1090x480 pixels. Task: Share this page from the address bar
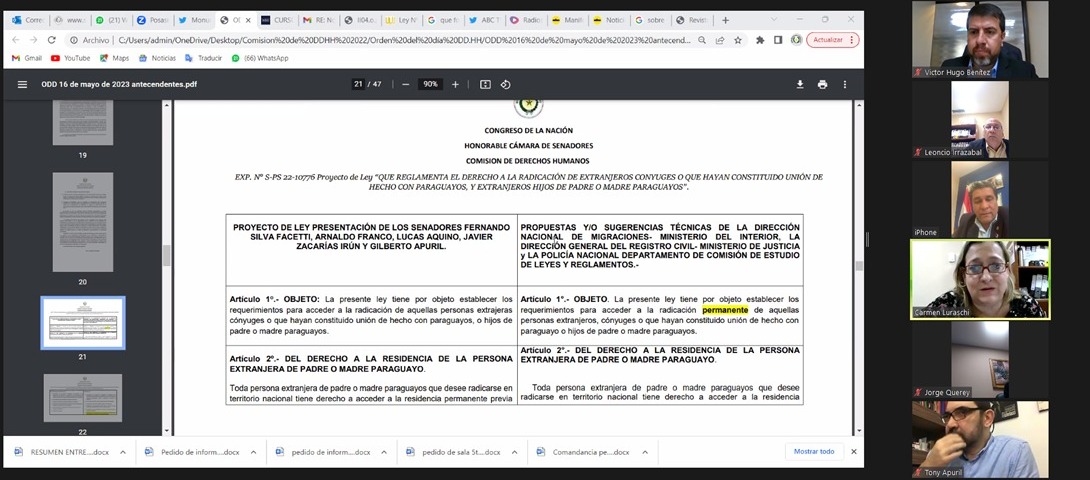pyautogui.click(x=720, y=40)
